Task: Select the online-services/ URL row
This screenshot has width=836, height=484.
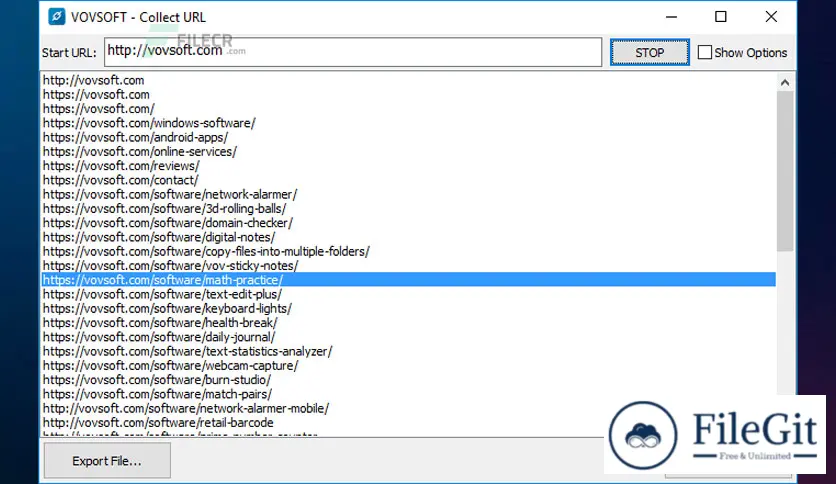Action: (409, 152)
